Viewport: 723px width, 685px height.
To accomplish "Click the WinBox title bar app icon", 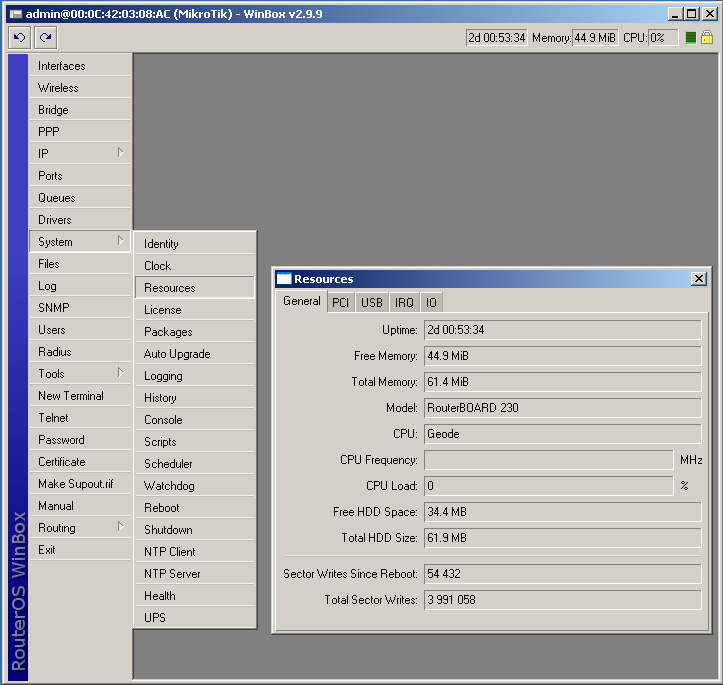I will (x=16, y=14).
